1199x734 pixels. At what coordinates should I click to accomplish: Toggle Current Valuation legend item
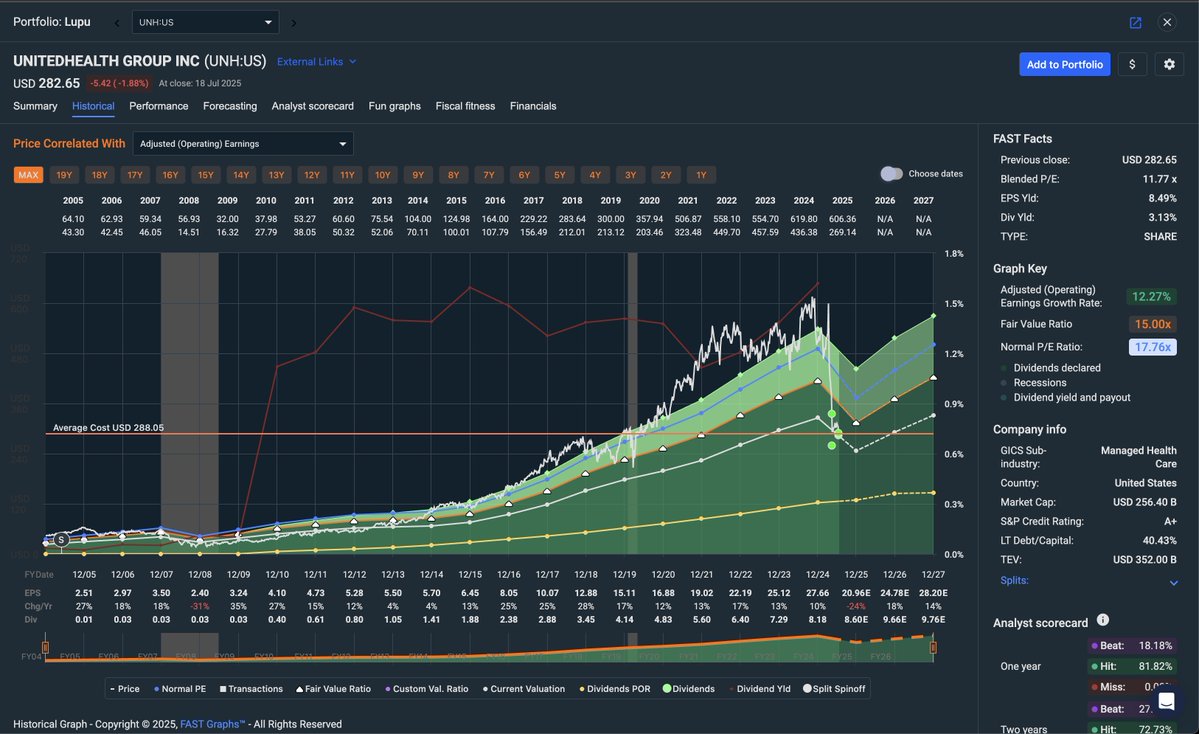[x=524, y=689]
